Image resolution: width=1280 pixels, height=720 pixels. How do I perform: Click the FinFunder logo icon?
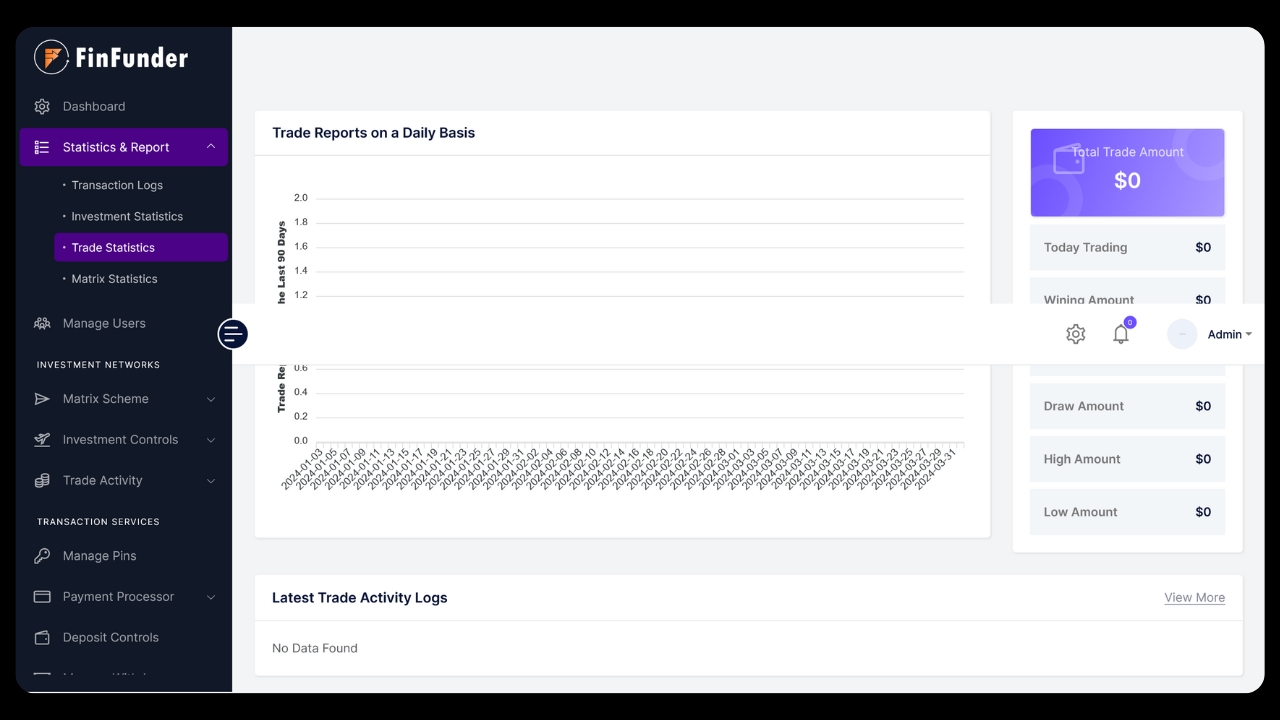[x=51, y=57]
